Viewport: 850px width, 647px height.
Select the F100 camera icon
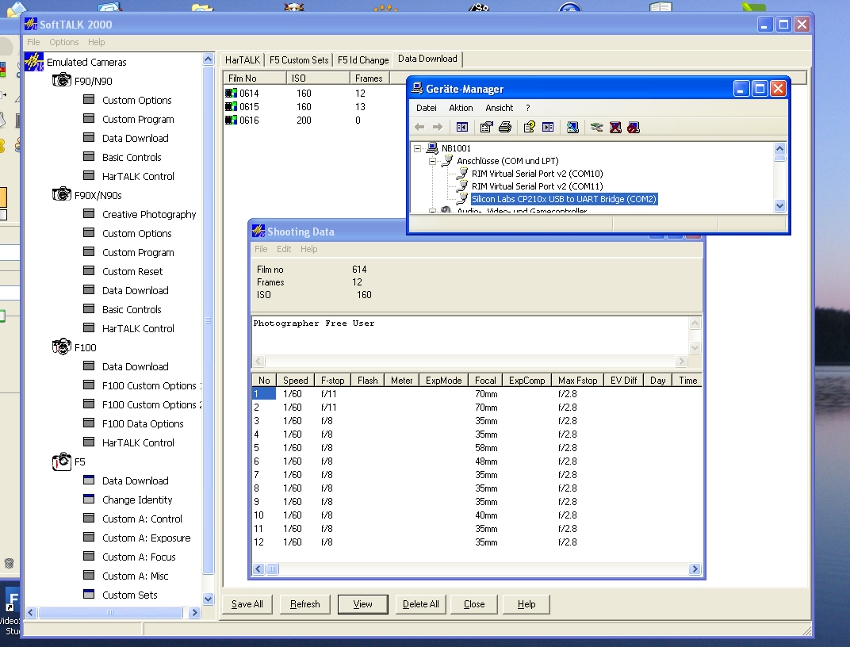[61, 346]
